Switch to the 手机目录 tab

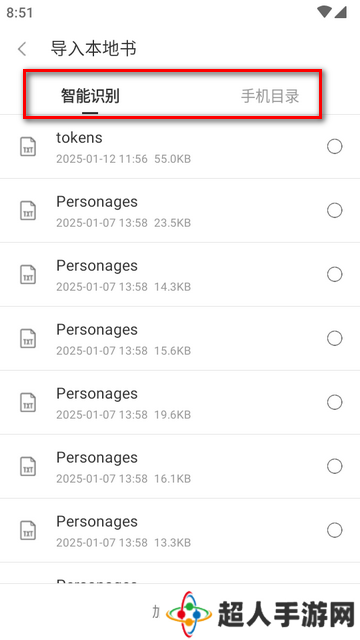270,96
